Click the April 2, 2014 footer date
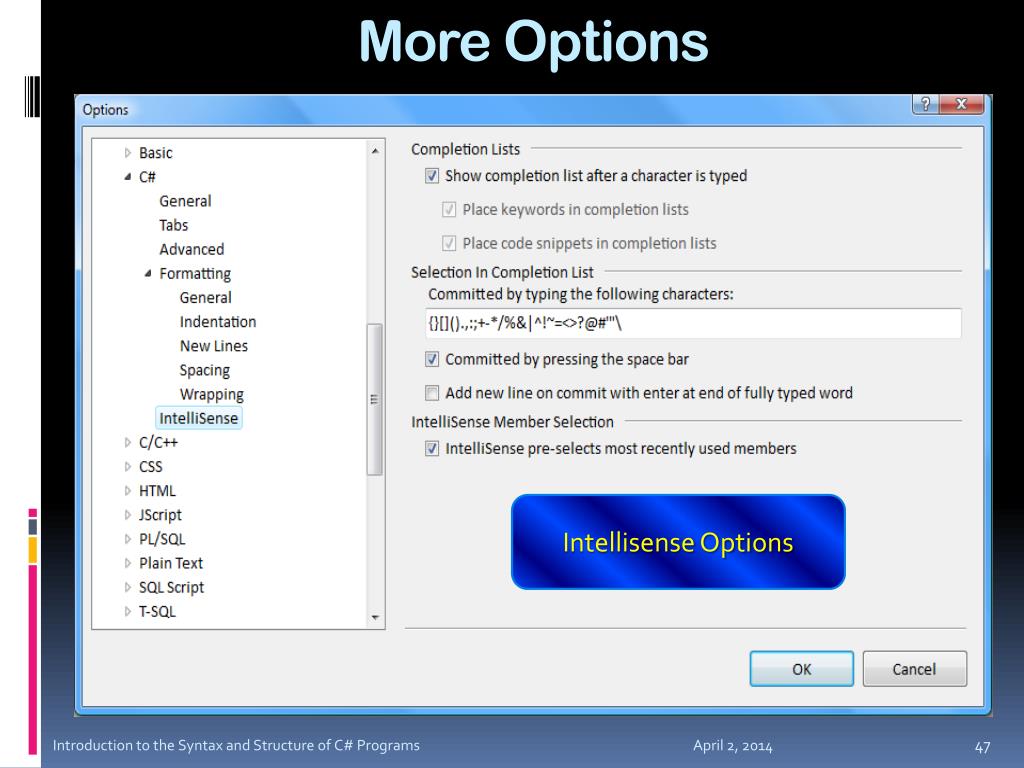Screen dimensions: 1024x768 click(733, 746)
